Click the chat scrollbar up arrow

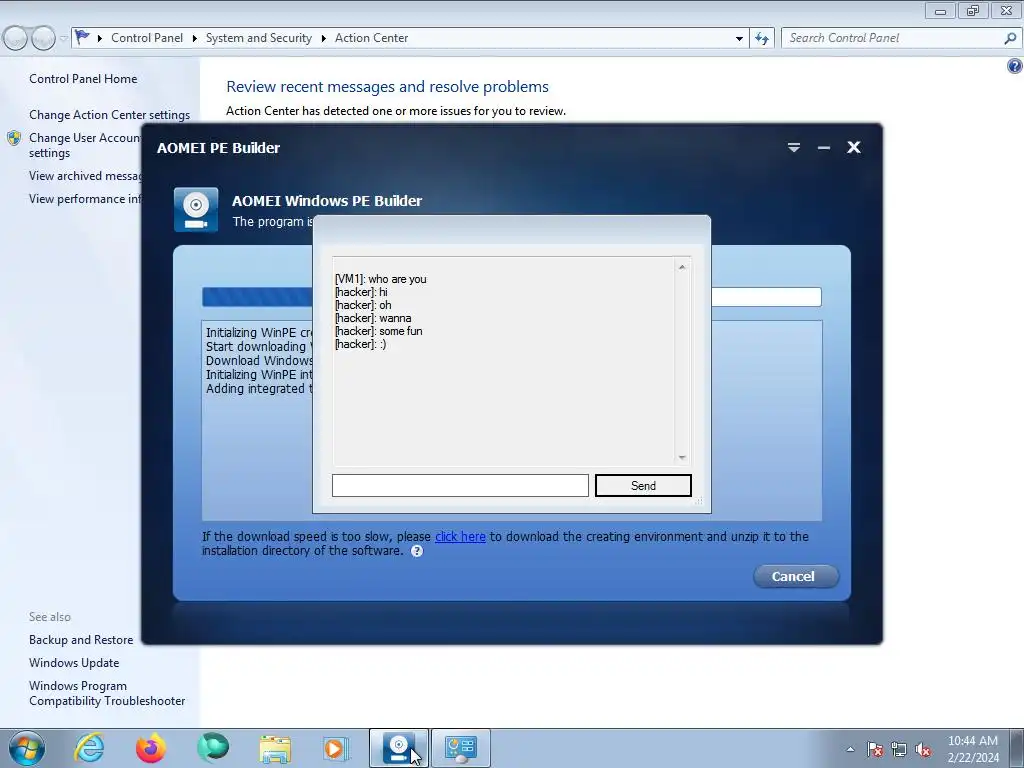click(x=682, y=267)
